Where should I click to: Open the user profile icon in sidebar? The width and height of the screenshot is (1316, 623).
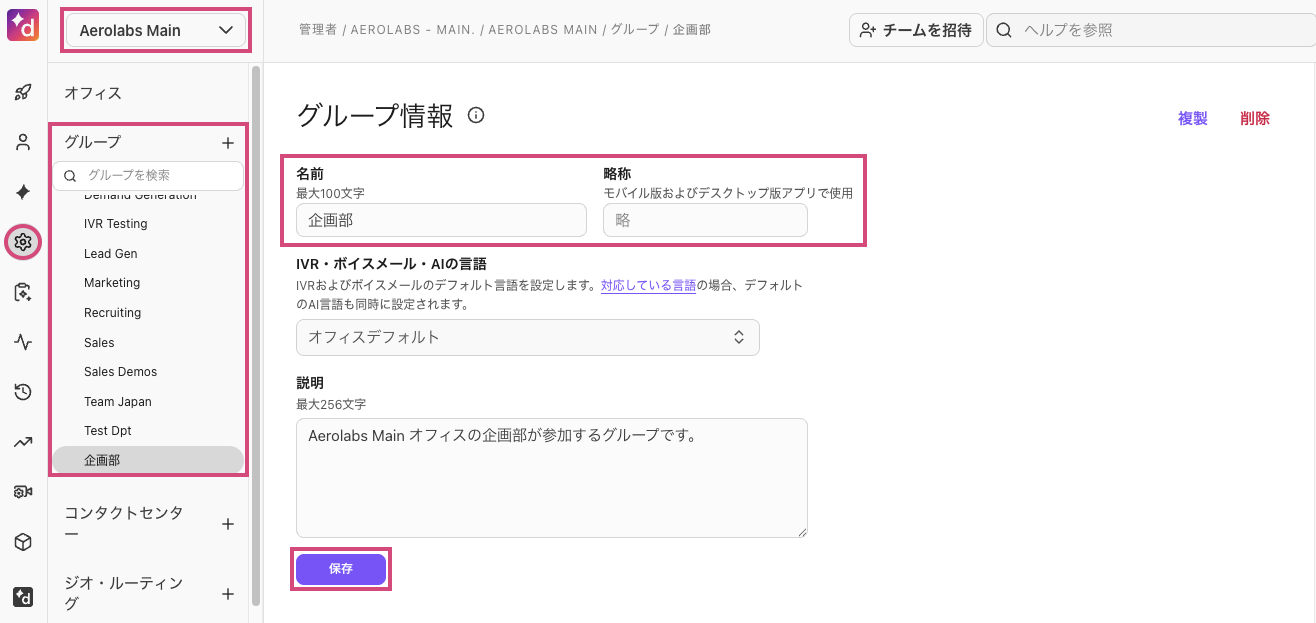click(23, 142)
